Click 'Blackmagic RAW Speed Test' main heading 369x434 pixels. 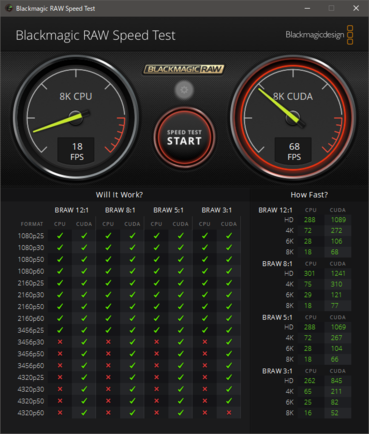(x=95, y=35)
